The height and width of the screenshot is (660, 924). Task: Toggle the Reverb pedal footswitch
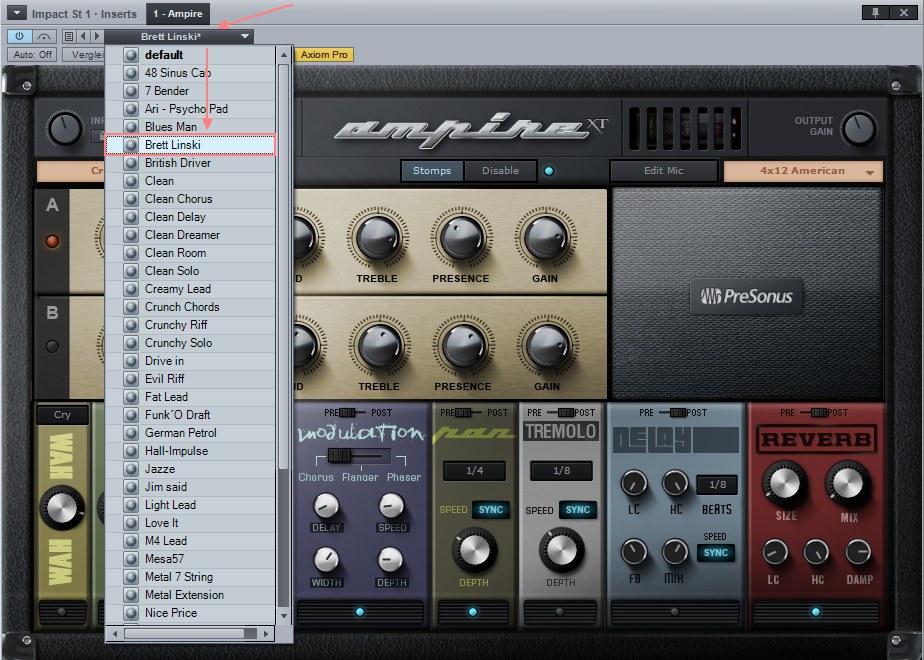(x=816, y=612)
